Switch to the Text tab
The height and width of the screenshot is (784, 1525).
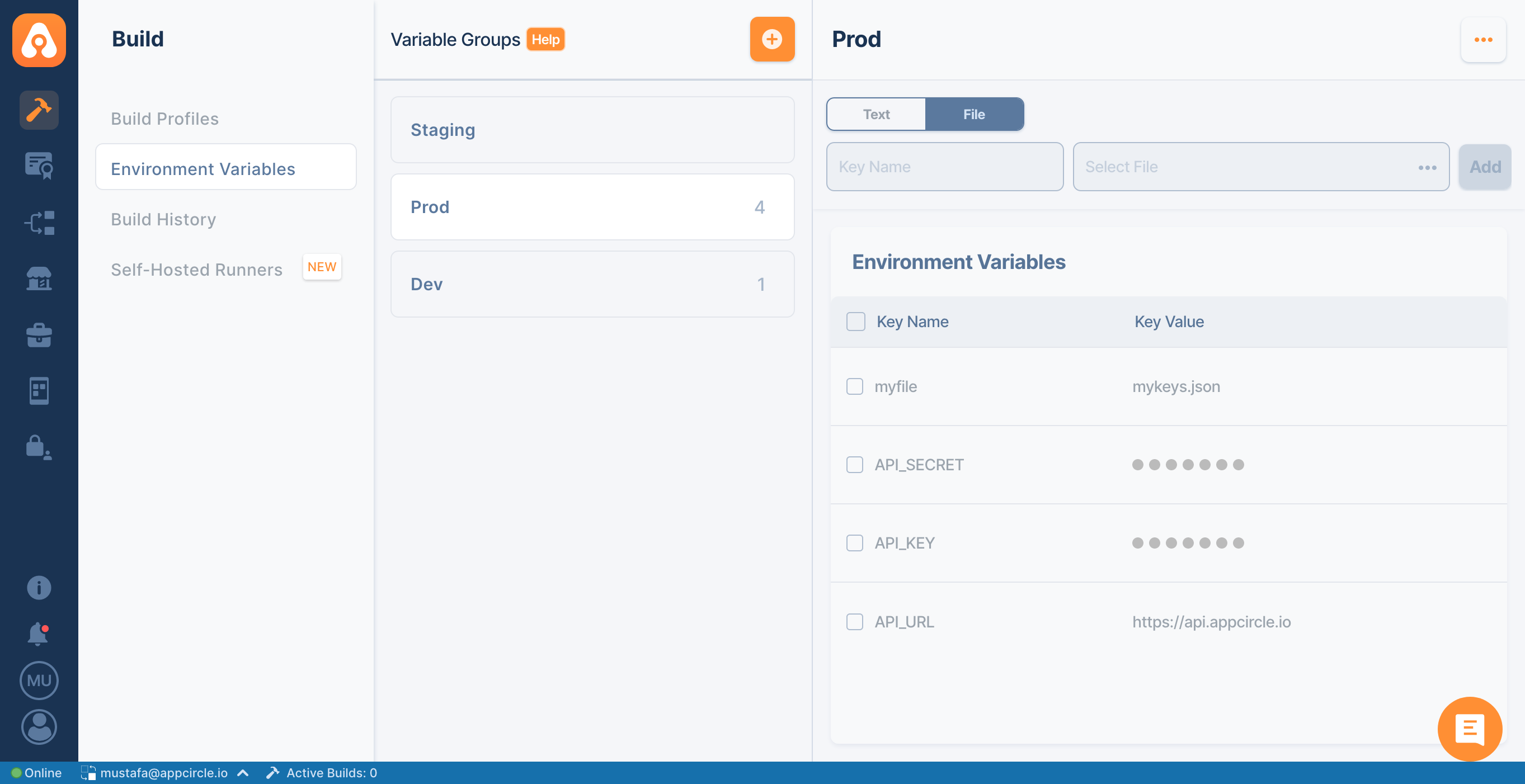click(x=876, y=114)
